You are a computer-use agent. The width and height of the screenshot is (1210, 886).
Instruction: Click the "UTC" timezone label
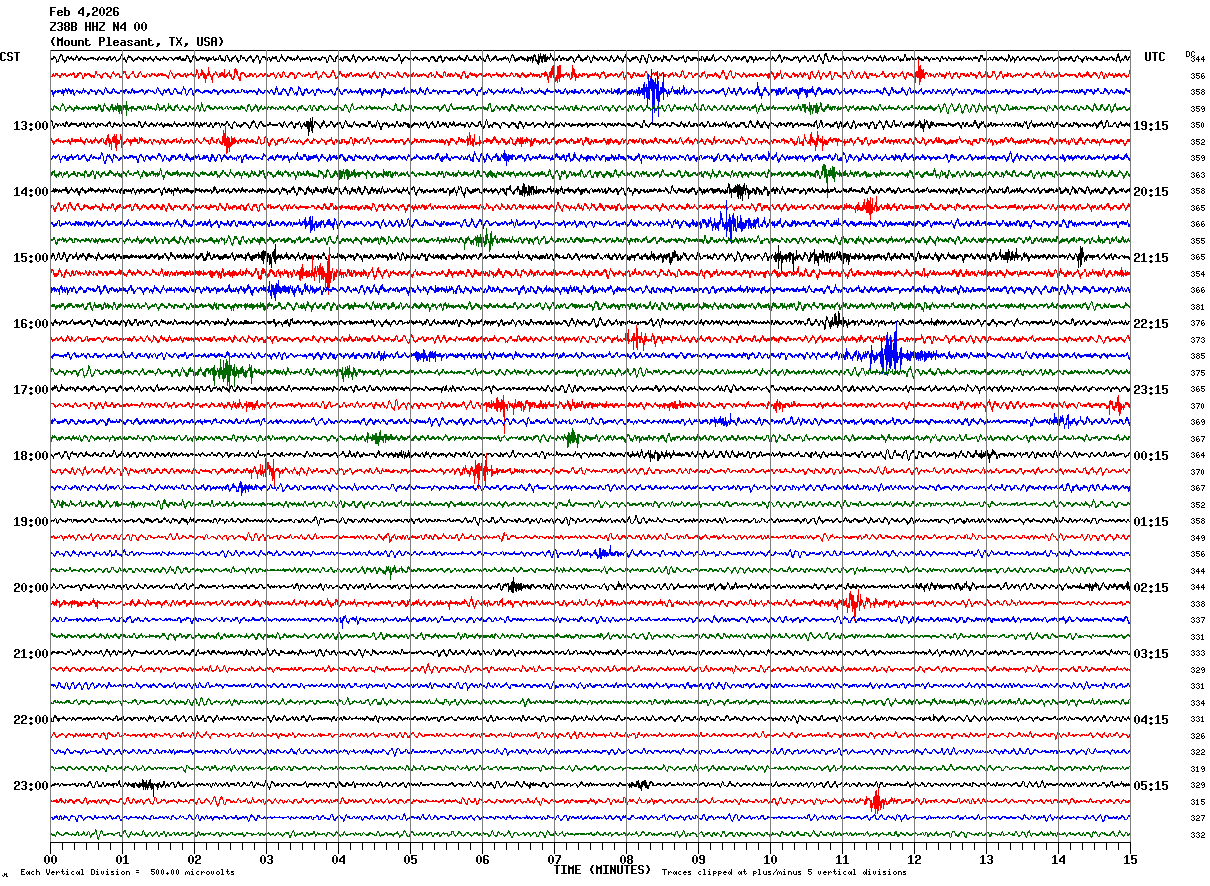1155,57
